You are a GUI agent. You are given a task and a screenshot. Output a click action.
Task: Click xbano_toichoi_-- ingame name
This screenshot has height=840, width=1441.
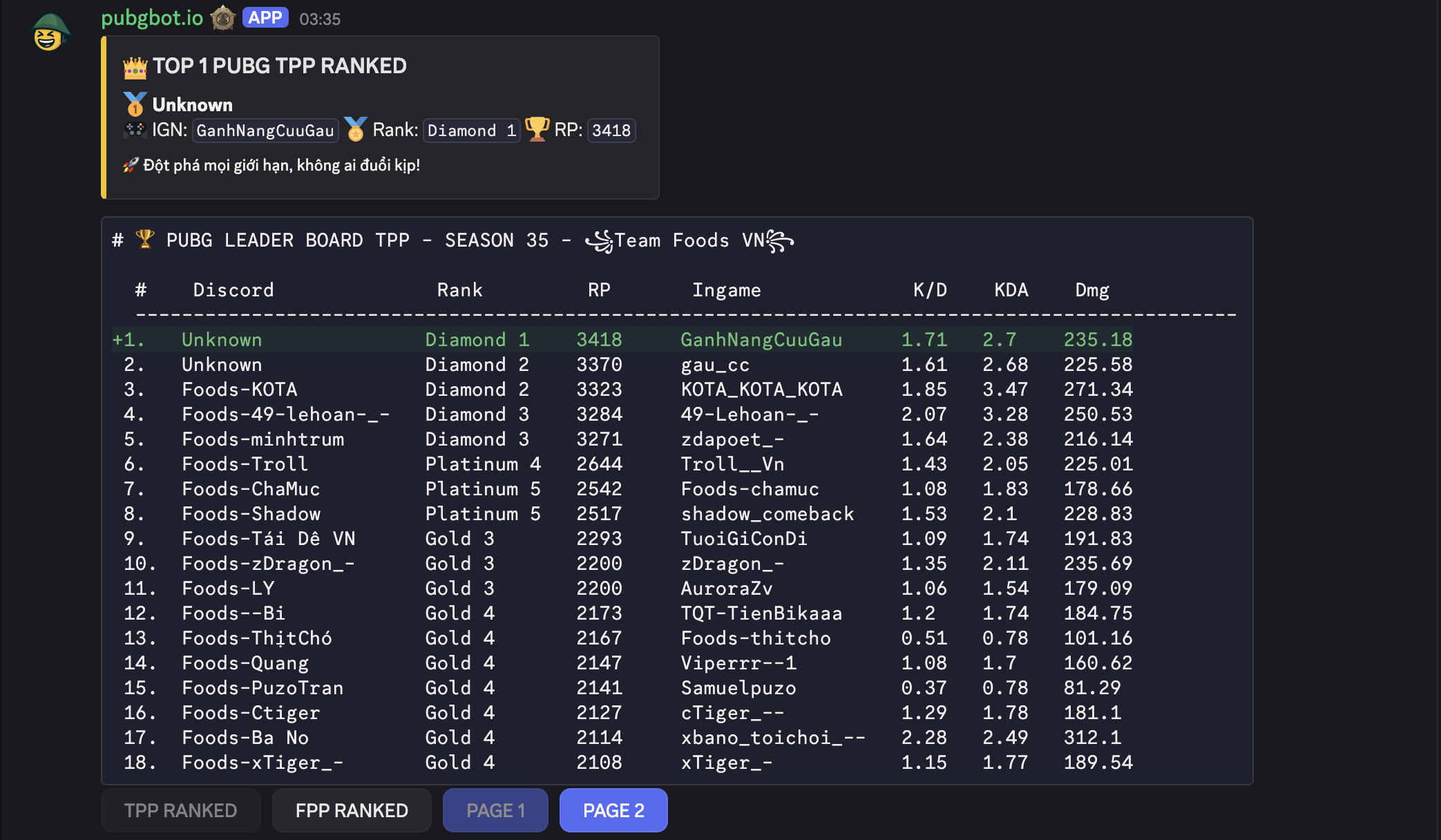(x=773, y=738)
